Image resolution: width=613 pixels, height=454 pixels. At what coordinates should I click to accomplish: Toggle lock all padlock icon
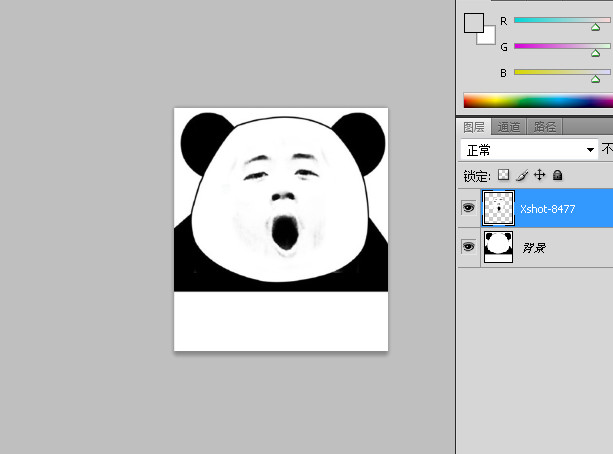[x=557, y=175]
